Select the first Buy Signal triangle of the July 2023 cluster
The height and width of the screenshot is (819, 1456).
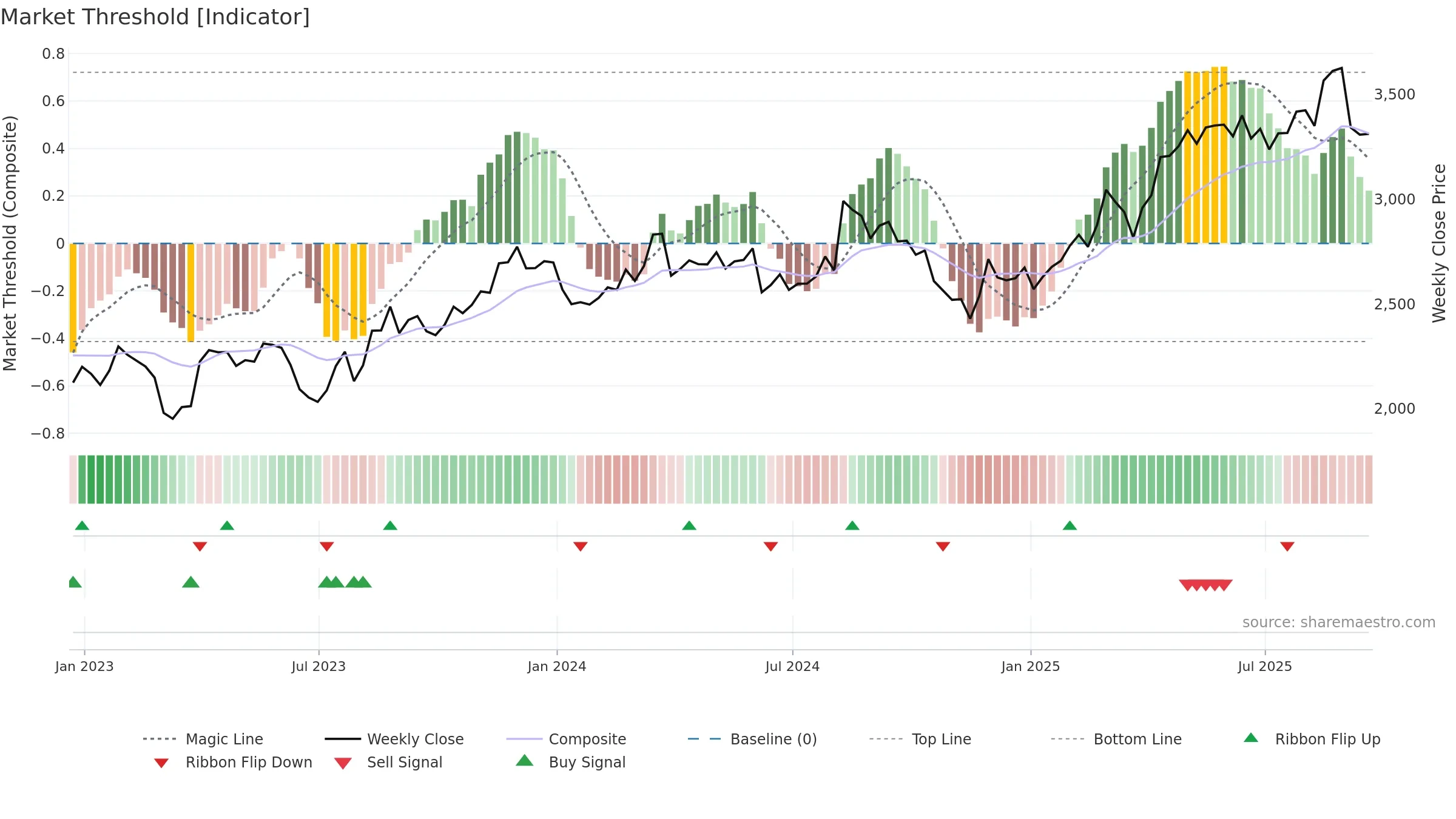(x=326, y=582)
